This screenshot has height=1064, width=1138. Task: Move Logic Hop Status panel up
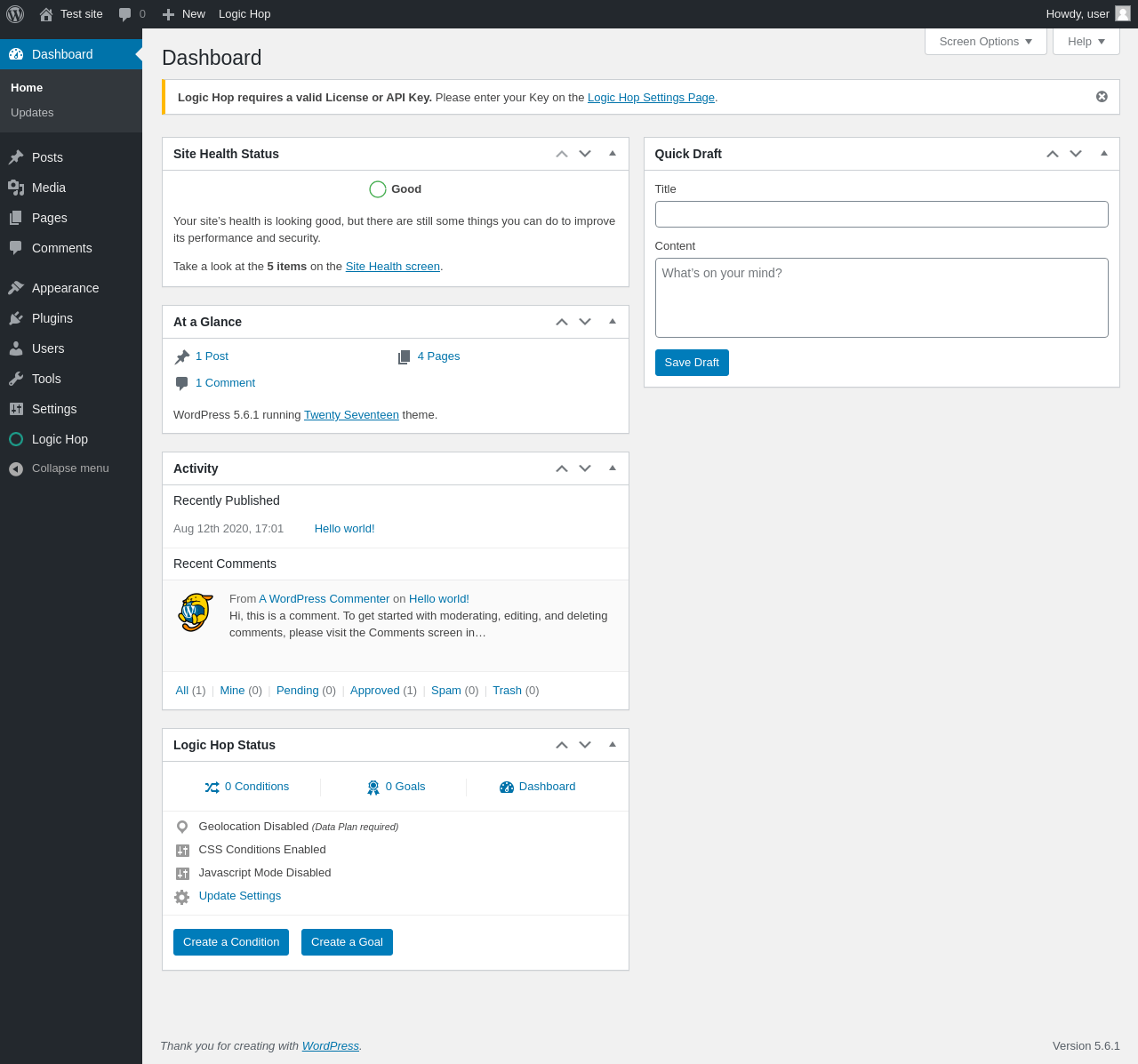point(562,745)
